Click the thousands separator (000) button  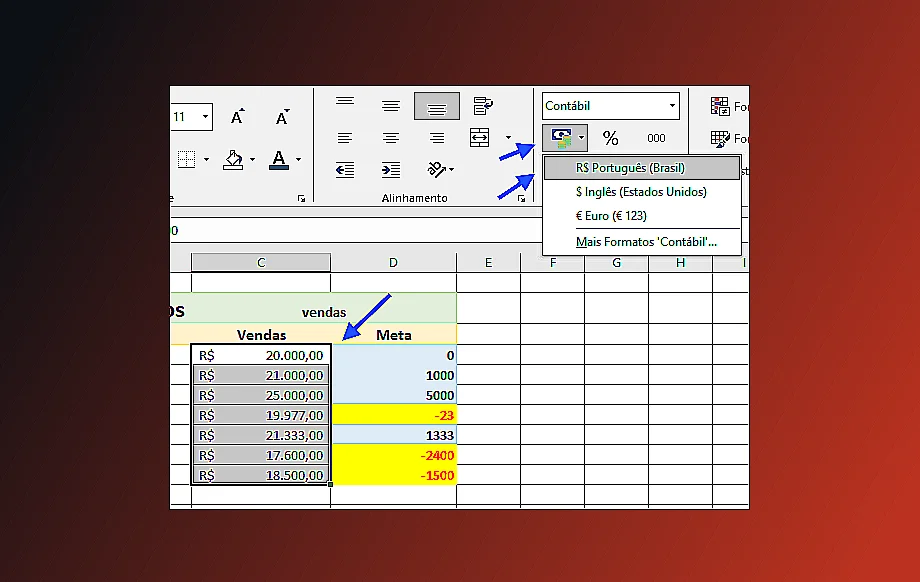coord(656,139)
